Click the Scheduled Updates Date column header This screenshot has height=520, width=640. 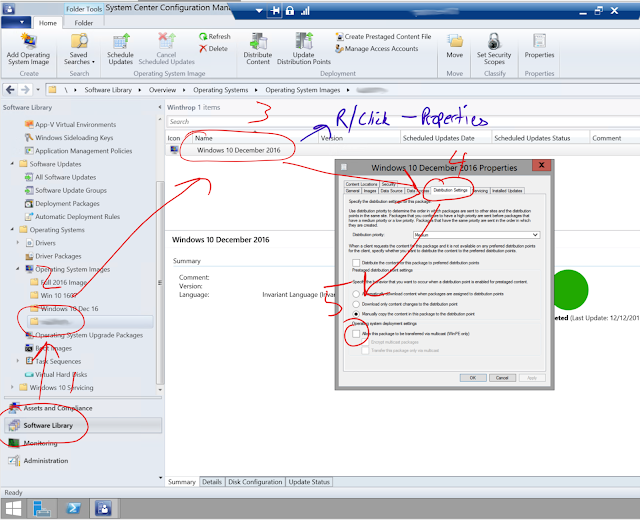pos(446,138)
